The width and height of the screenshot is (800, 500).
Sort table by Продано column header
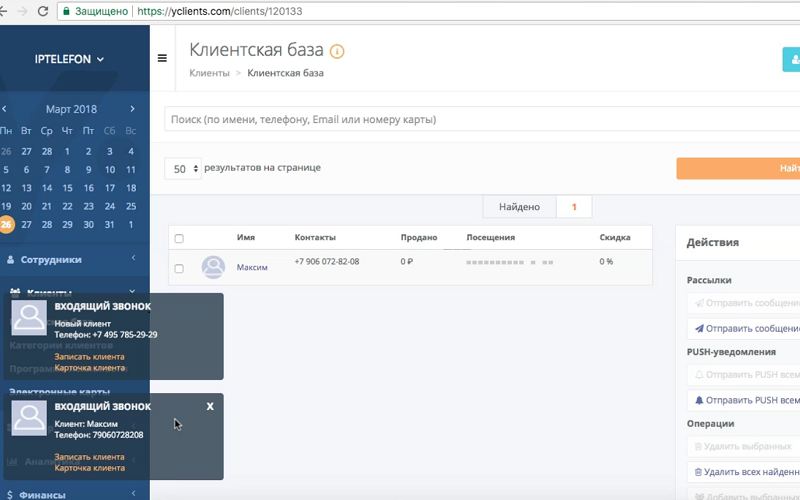(419, 237)
